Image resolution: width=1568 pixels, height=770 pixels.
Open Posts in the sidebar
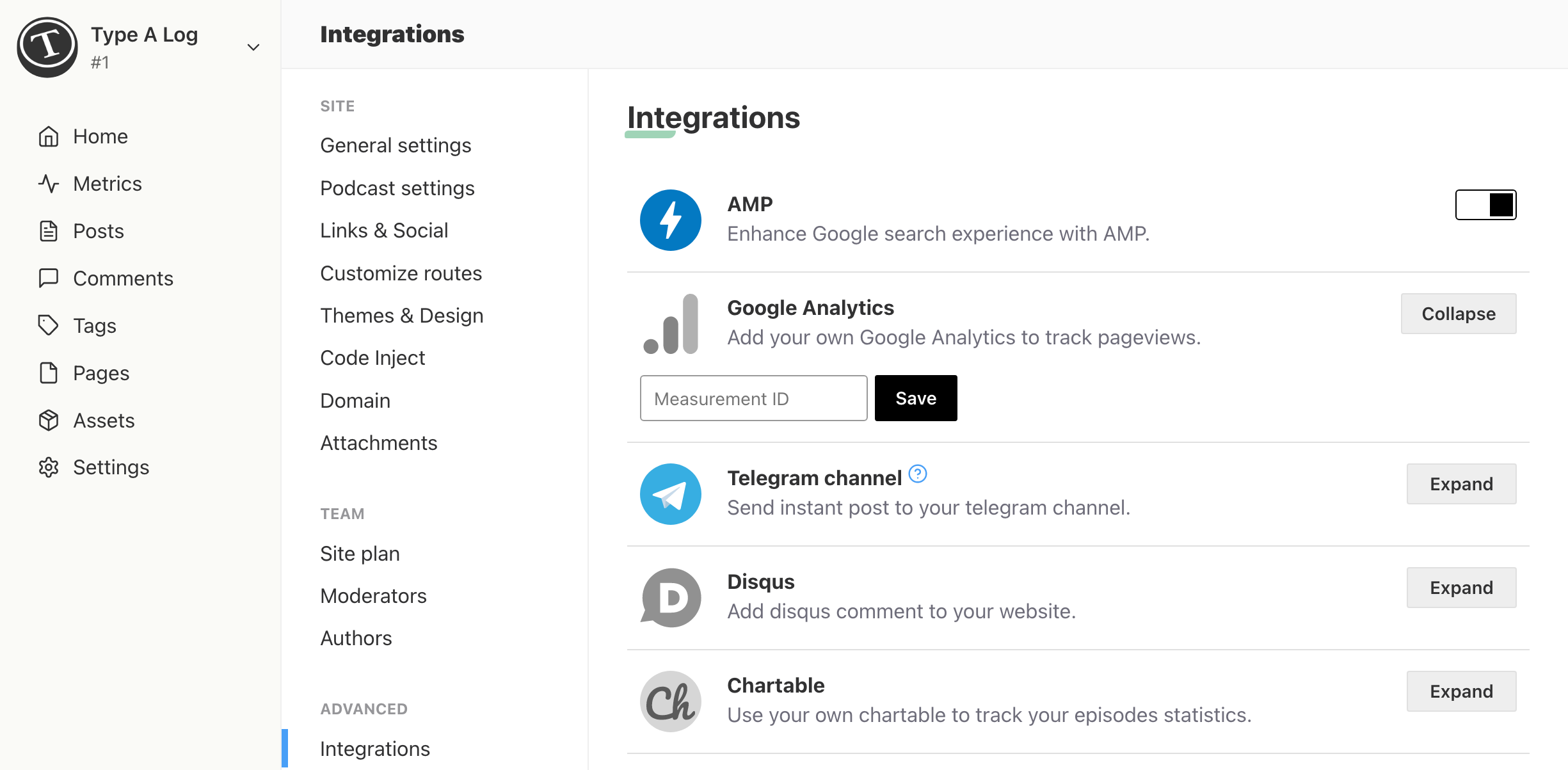coord(99,231)
